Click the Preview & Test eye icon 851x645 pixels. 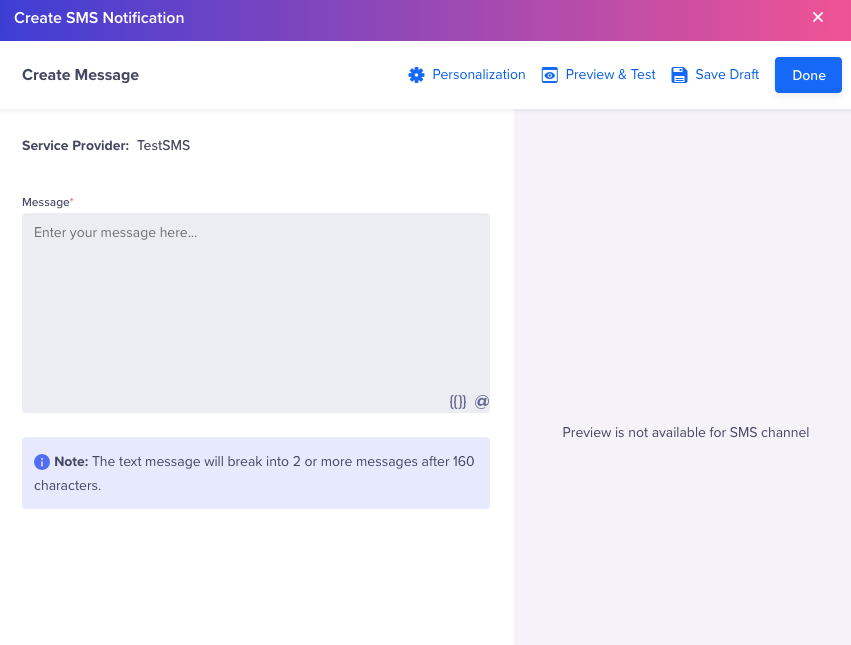(x=550, y=75)
